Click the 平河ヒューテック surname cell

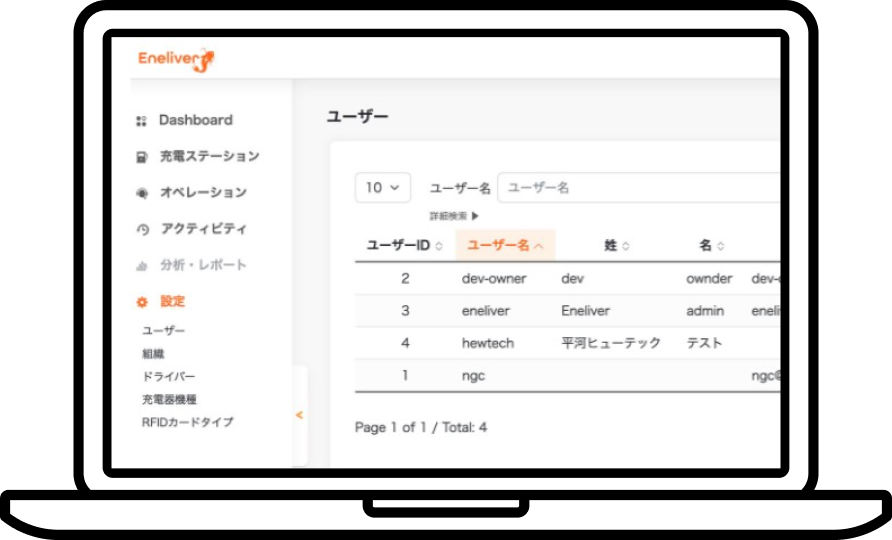click(611, 343)
